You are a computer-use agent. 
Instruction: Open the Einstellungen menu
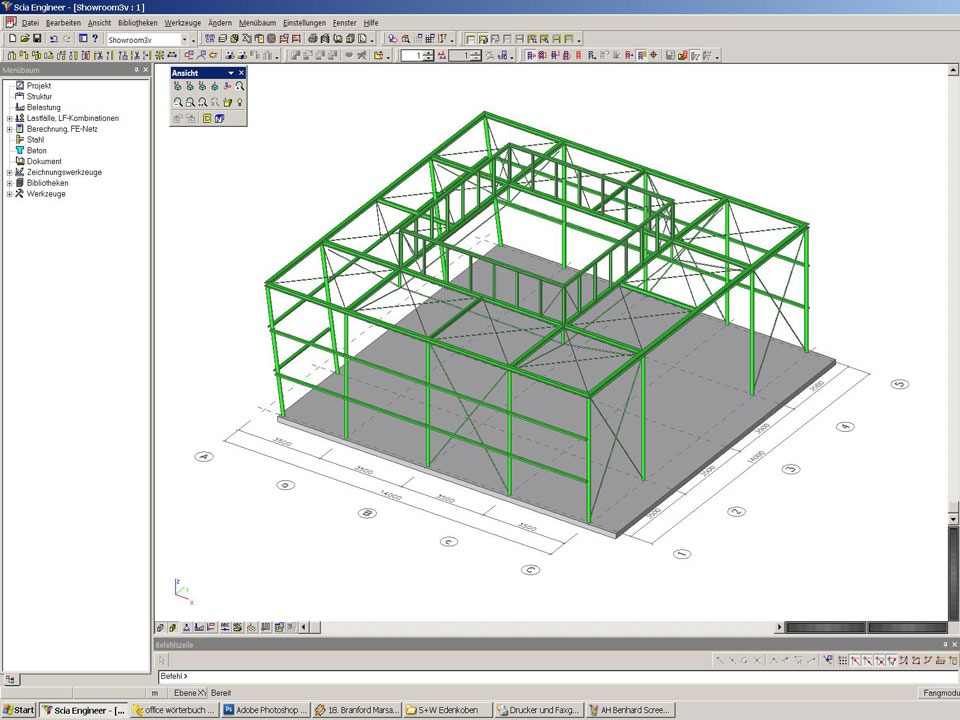pos(304,22)
